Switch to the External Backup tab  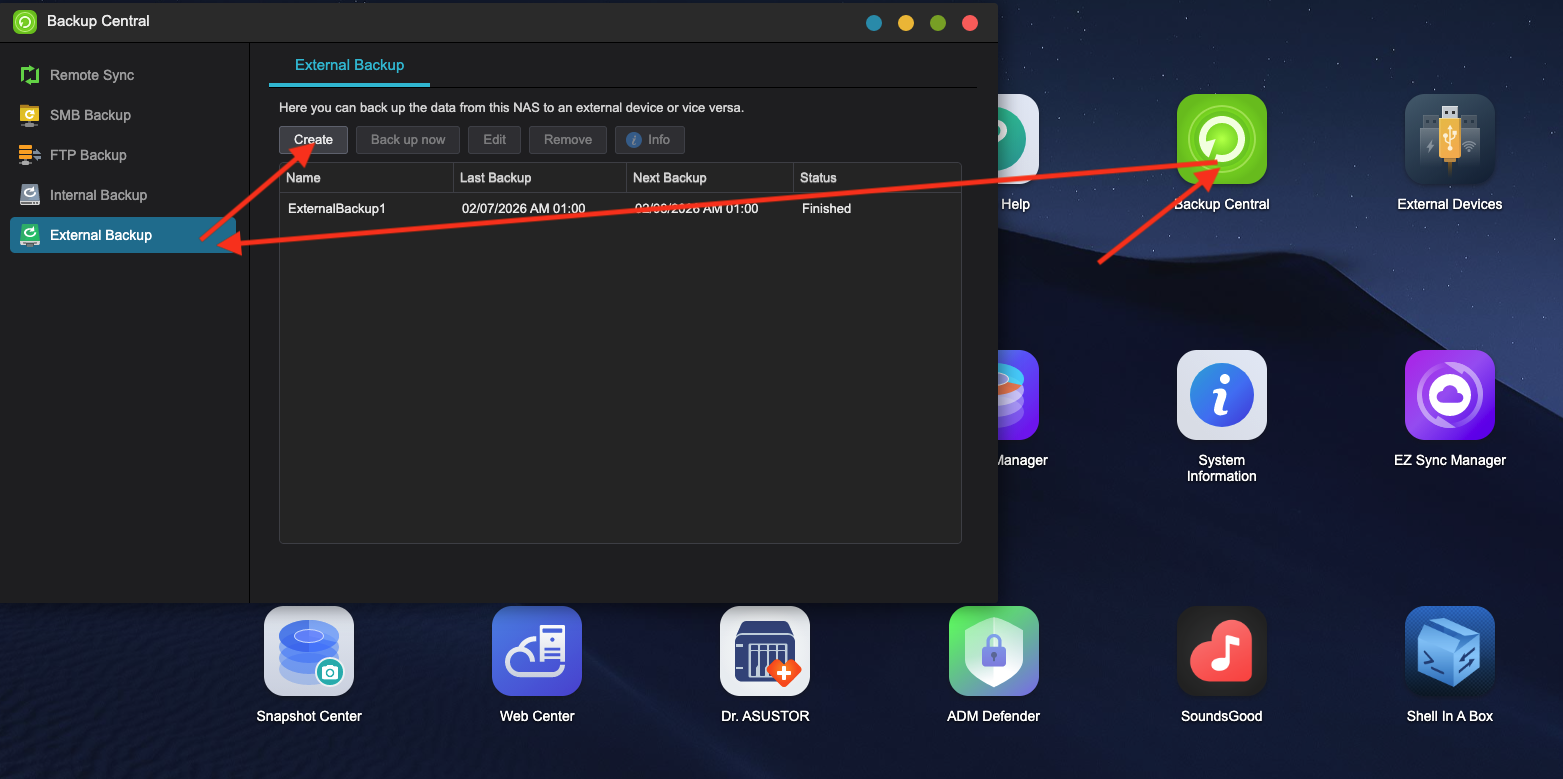[349, 65]
